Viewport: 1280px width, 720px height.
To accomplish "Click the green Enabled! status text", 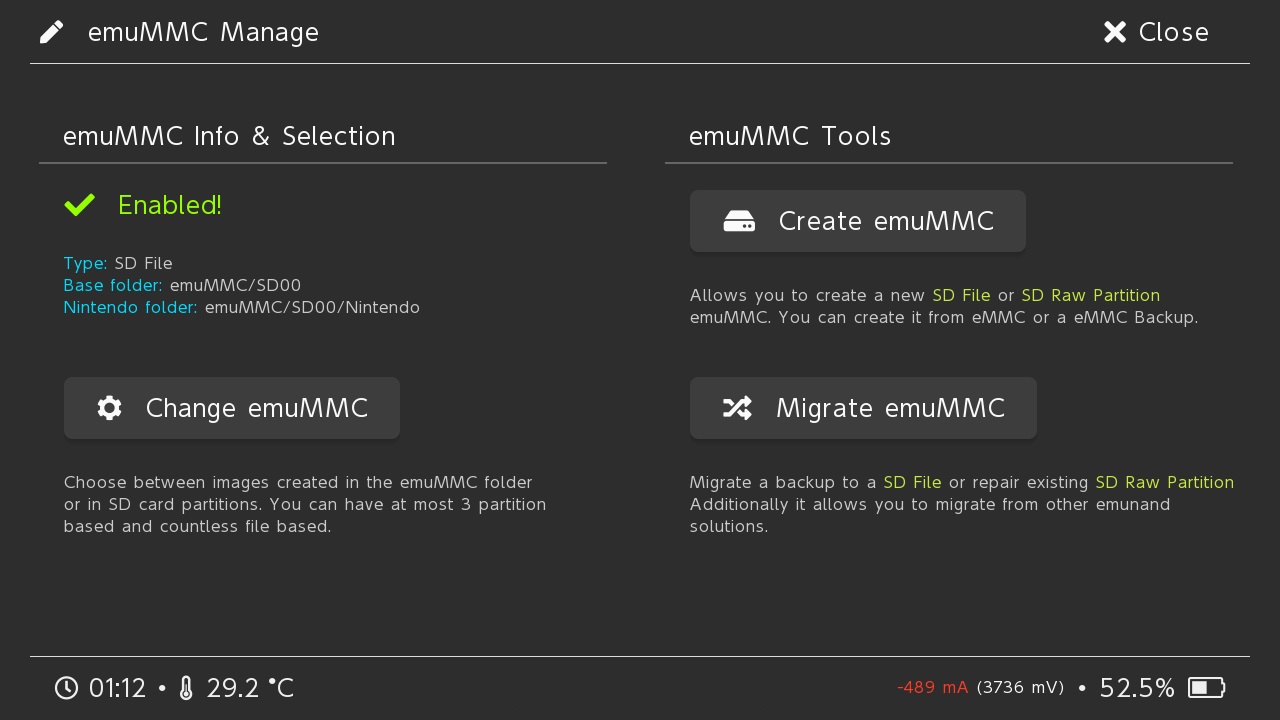I will click(170, 205).
